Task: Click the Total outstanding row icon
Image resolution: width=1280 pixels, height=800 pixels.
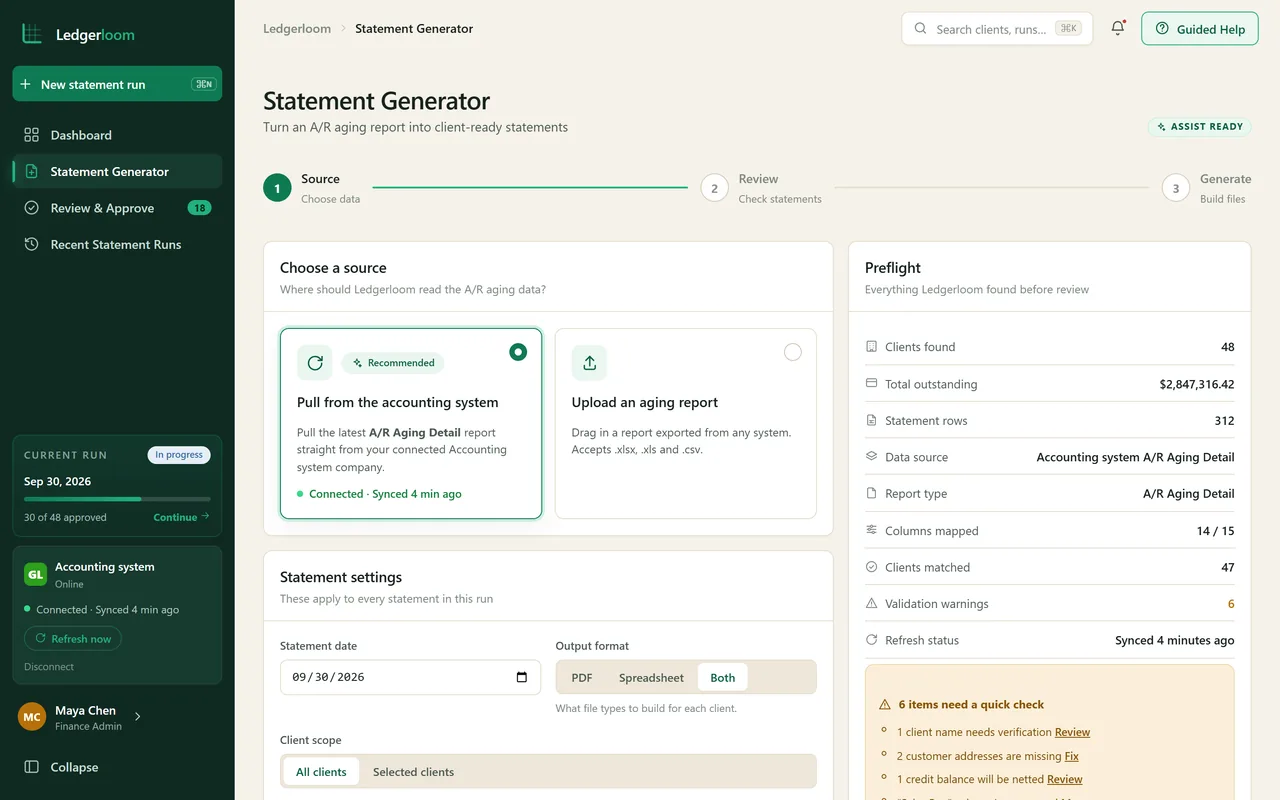Action: [871, 384]
